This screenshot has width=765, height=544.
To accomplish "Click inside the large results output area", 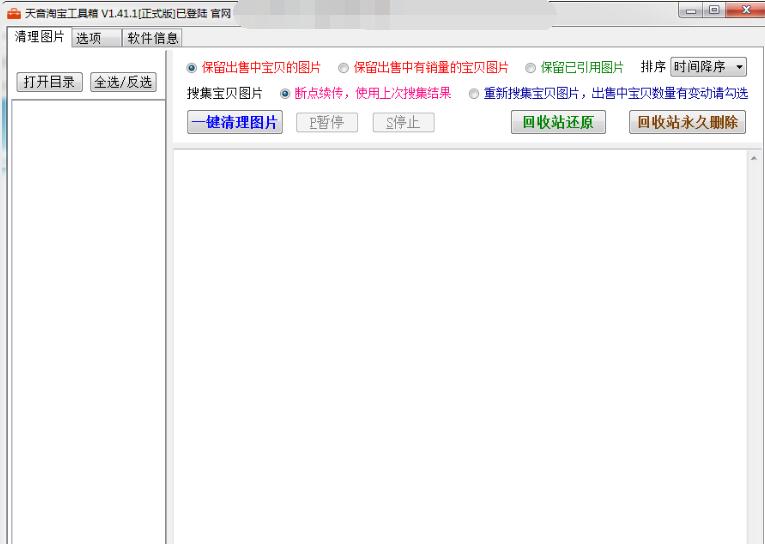I will [460, 346].
